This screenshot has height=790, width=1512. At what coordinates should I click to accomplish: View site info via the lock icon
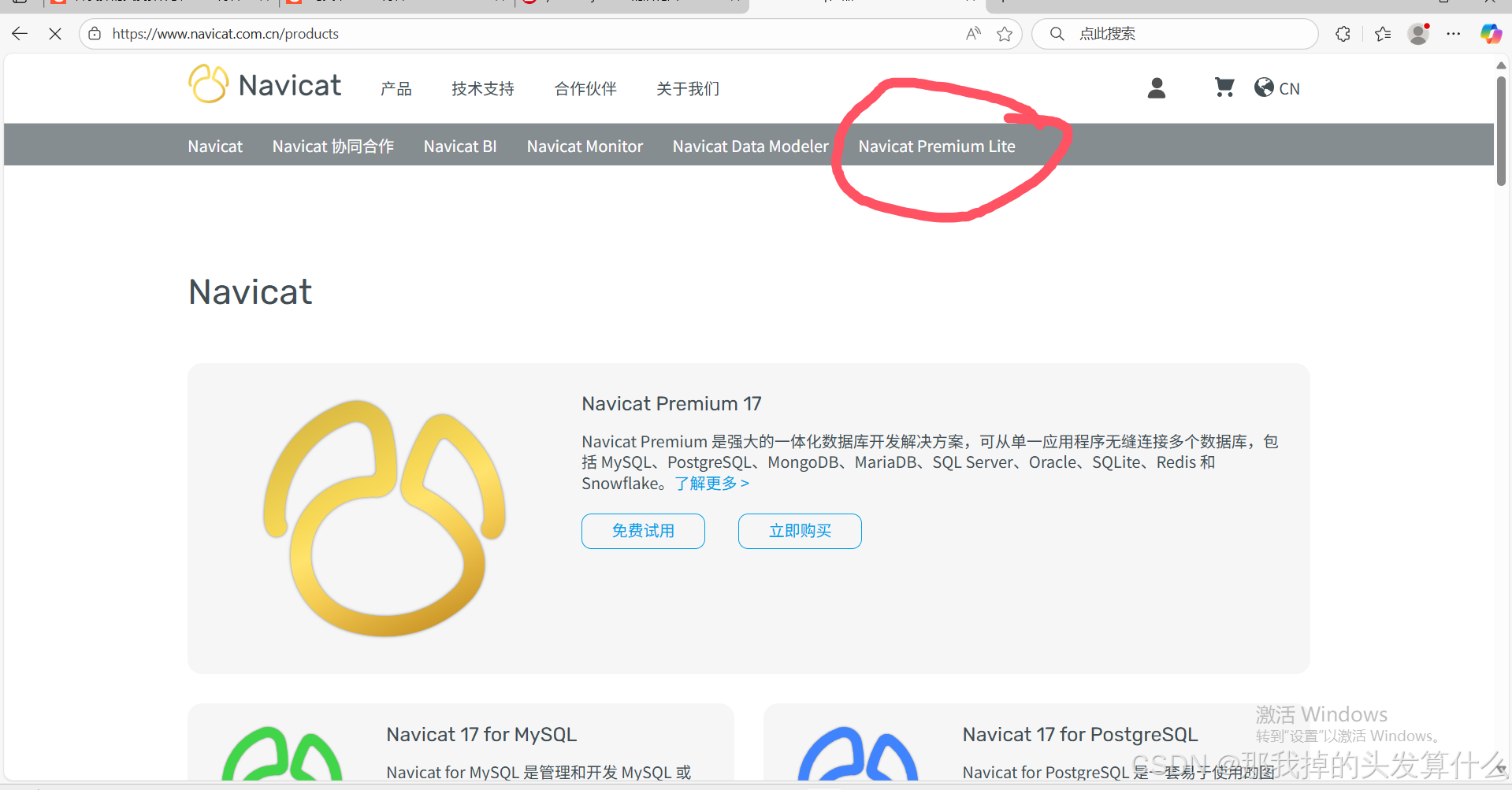pyautogui.click(x=95, y=34)
